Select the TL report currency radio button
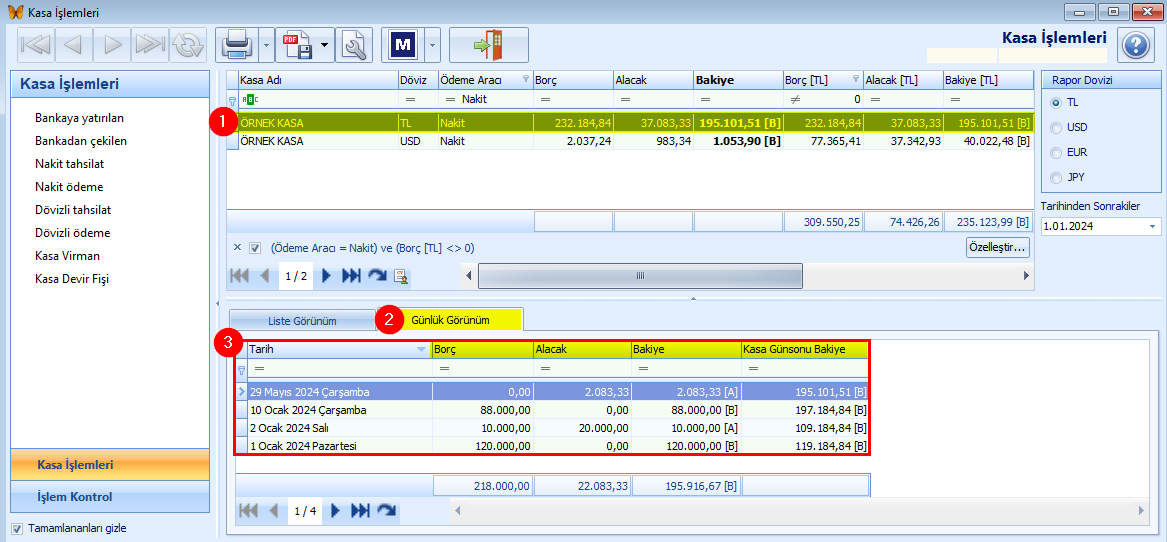The width and height of the screenshot is (1167, 542). (x=1055, y=103)
